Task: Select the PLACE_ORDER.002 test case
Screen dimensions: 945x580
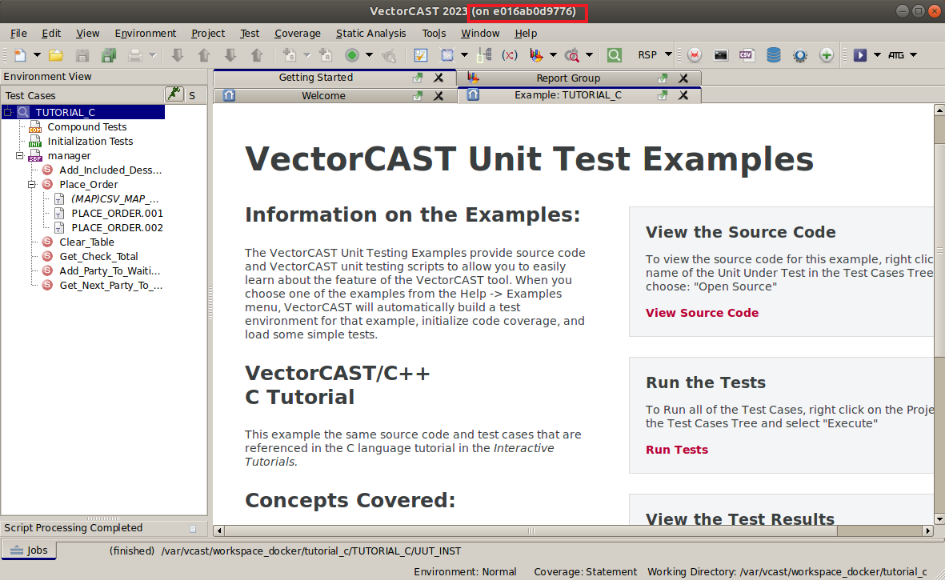Action: [117, 228]
